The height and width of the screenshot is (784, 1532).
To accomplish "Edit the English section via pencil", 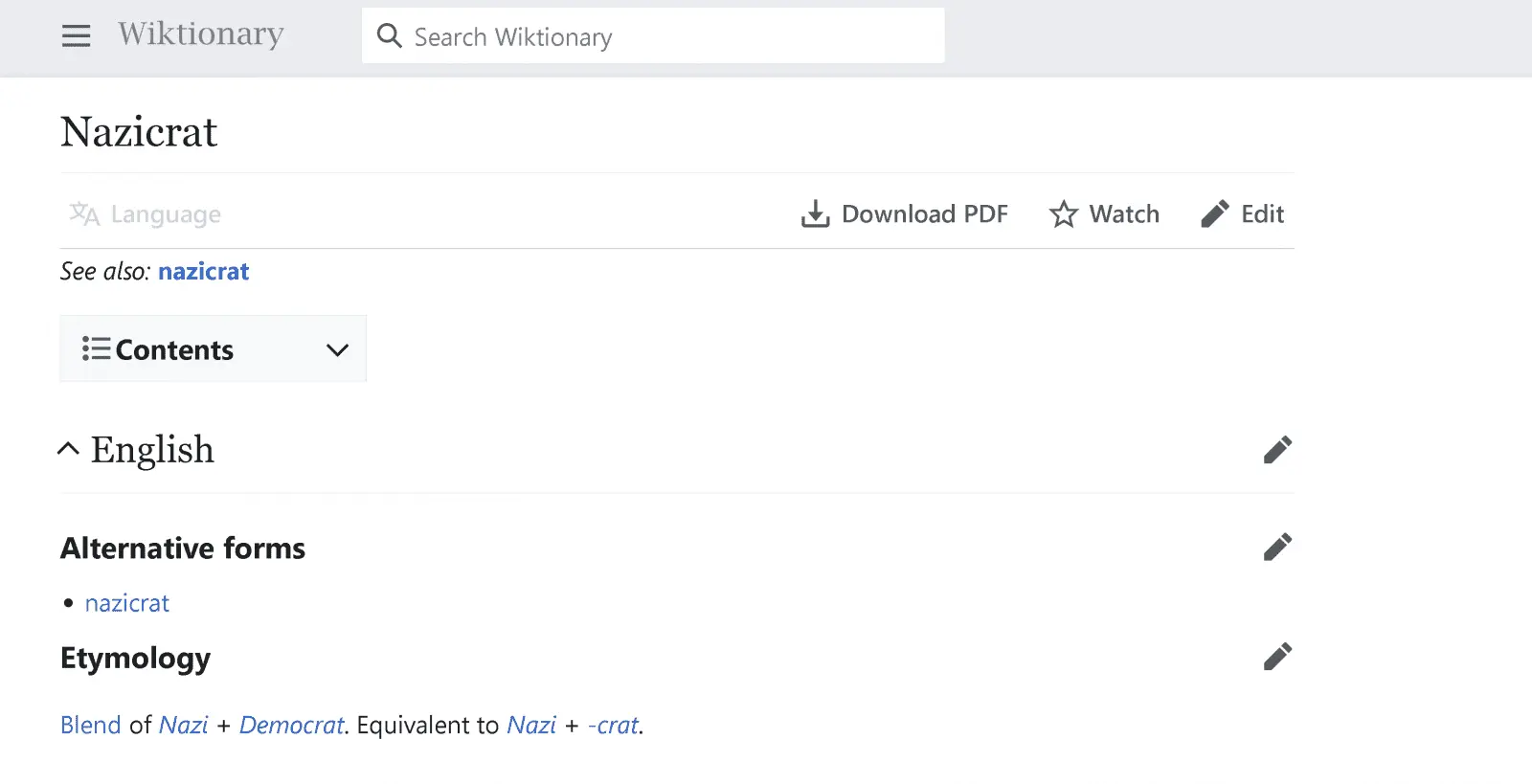I will pos(1277,450).
